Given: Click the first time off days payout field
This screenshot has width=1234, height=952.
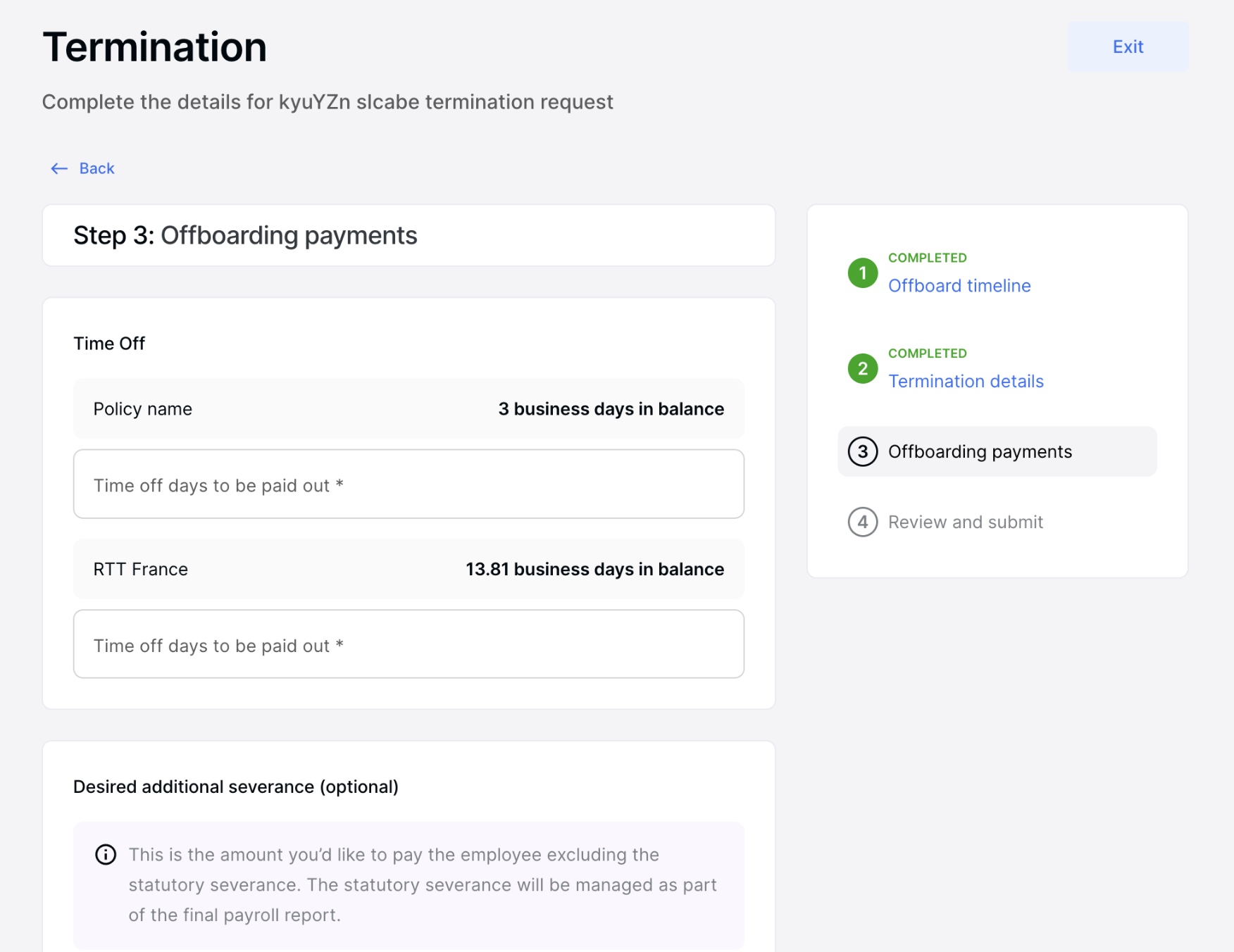Looking at the screenshot, I should pyautogui.click(x=409, y=484).
